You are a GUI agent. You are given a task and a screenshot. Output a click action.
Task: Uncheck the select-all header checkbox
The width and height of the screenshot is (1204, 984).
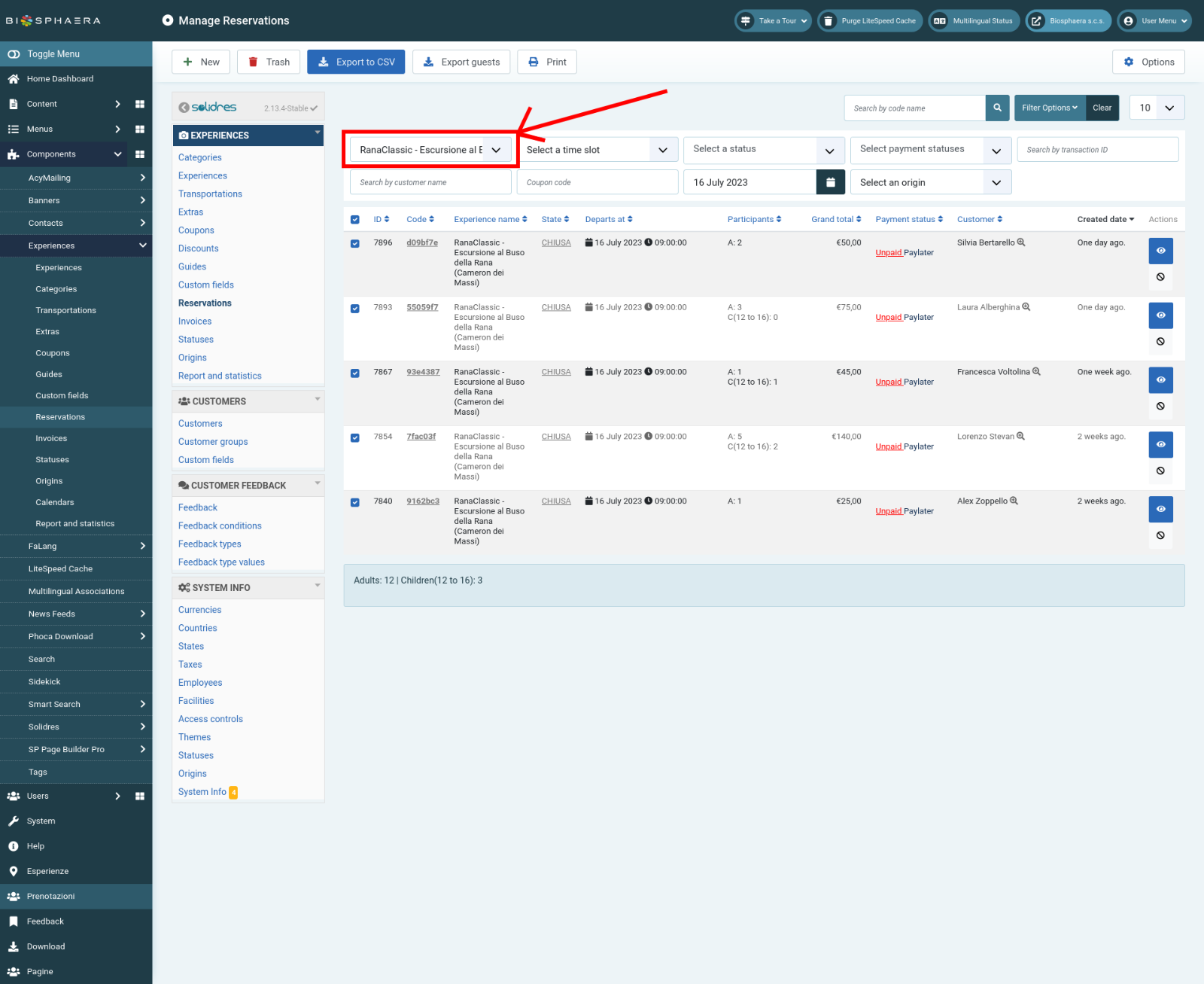(355, 220)
